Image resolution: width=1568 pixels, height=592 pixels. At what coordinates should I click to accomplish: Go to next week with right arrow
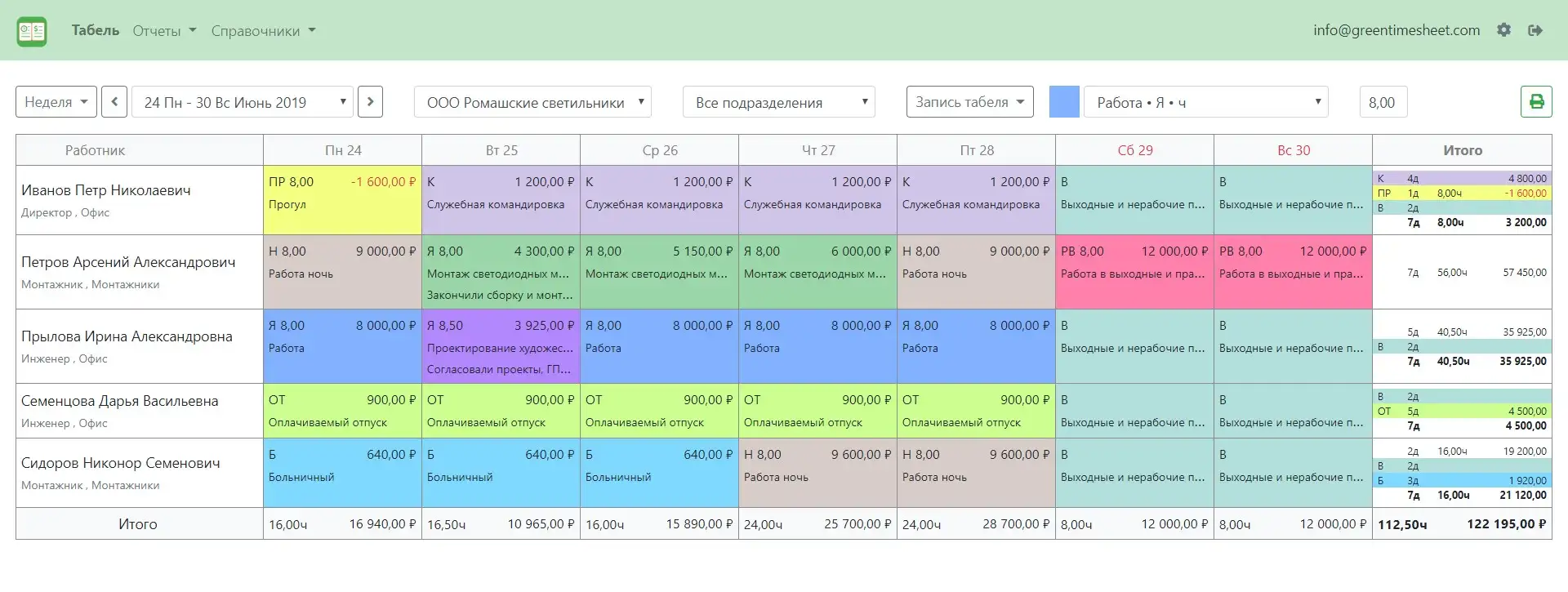click(370, 102)
